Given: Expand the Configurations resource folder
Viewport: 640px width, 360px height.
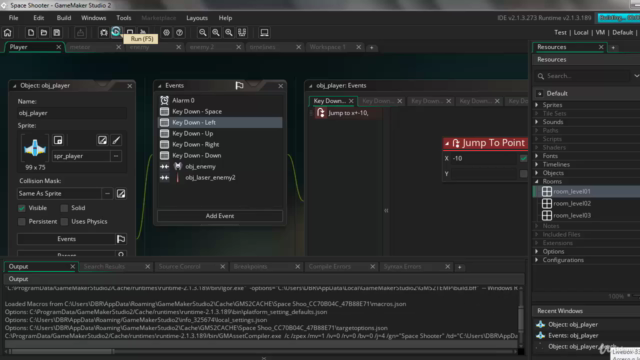Looking at the screenshot, I should (537, 260).
